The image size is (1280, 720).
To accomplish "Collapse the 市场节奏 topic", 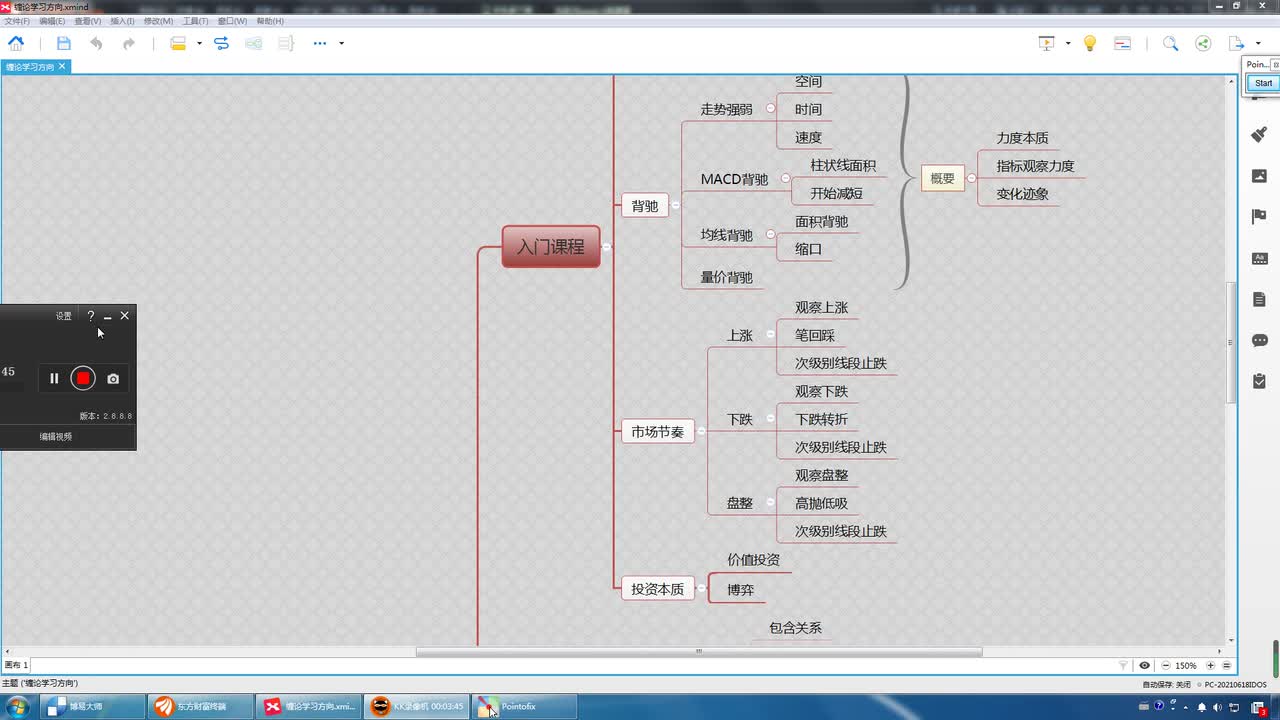I will [x=701, y=432].
